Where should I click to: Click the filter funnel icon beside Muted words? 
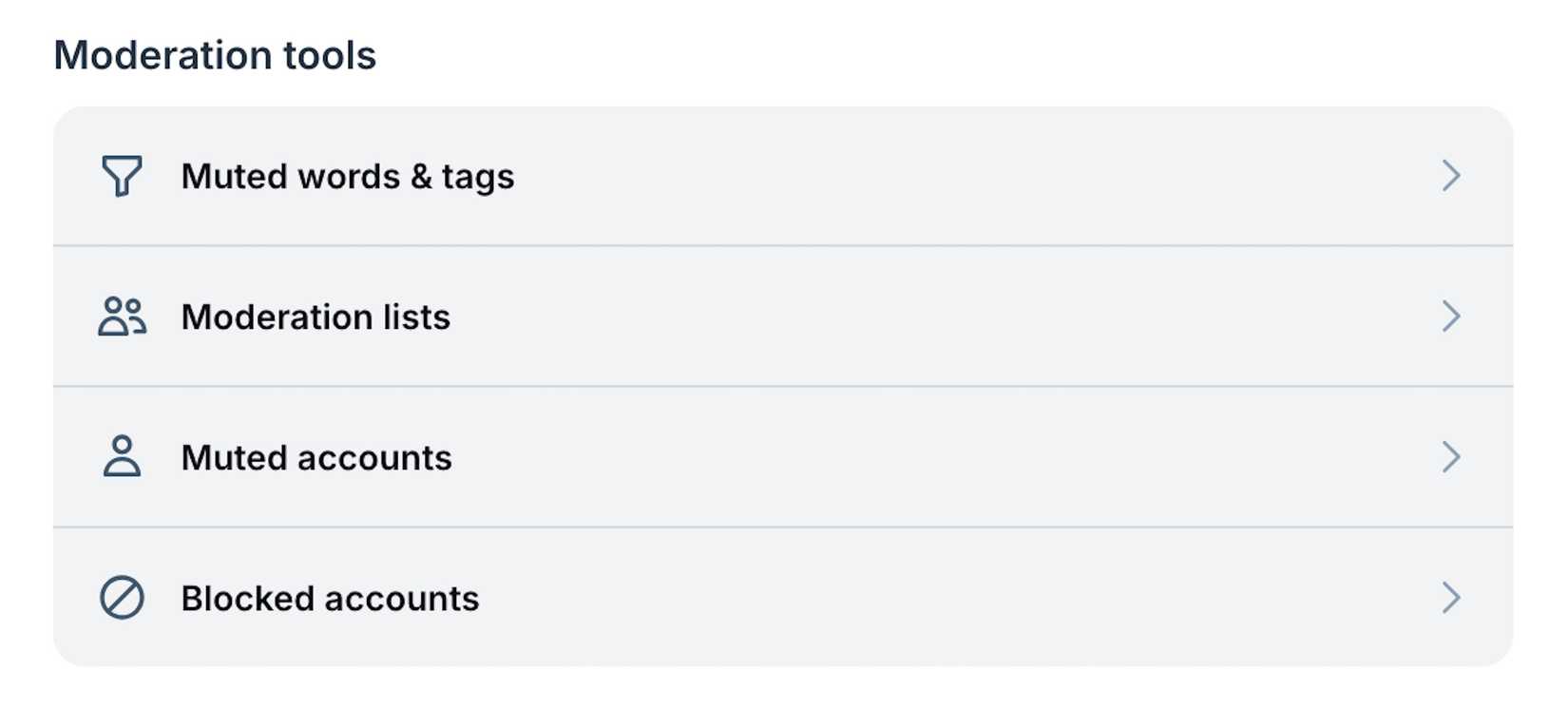coord(122,176)
